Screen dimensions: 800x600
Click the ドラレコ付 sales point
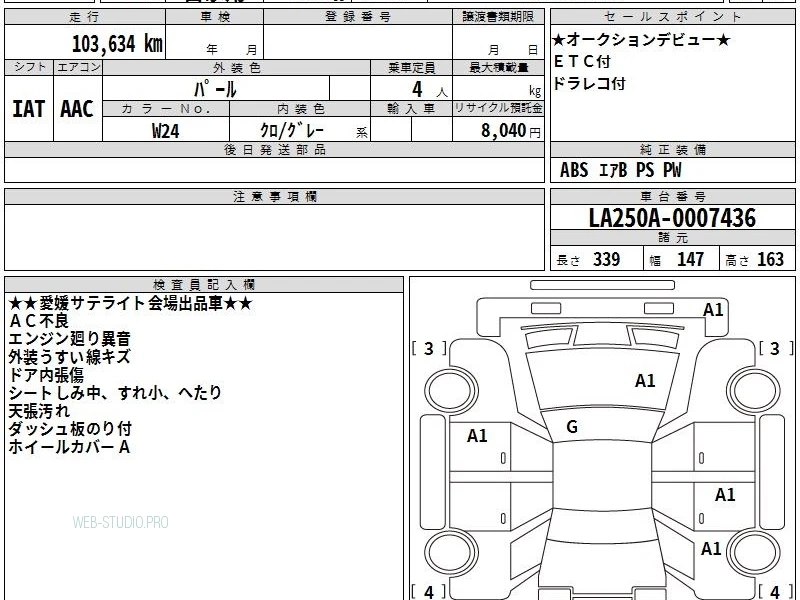pos(589,84)
